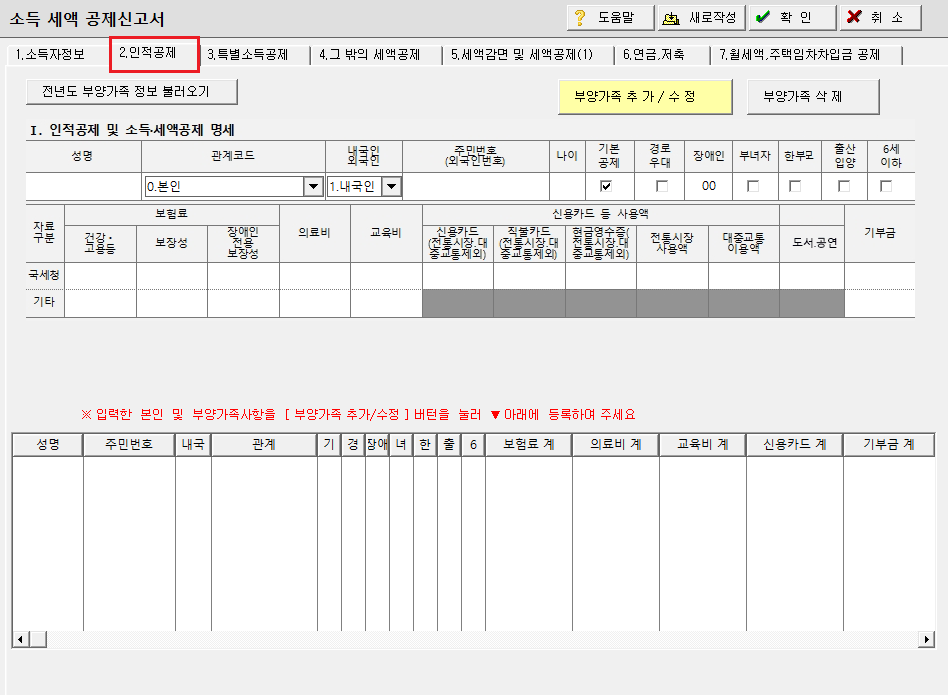Confirm with the 확 인 button

pos(793,18)
